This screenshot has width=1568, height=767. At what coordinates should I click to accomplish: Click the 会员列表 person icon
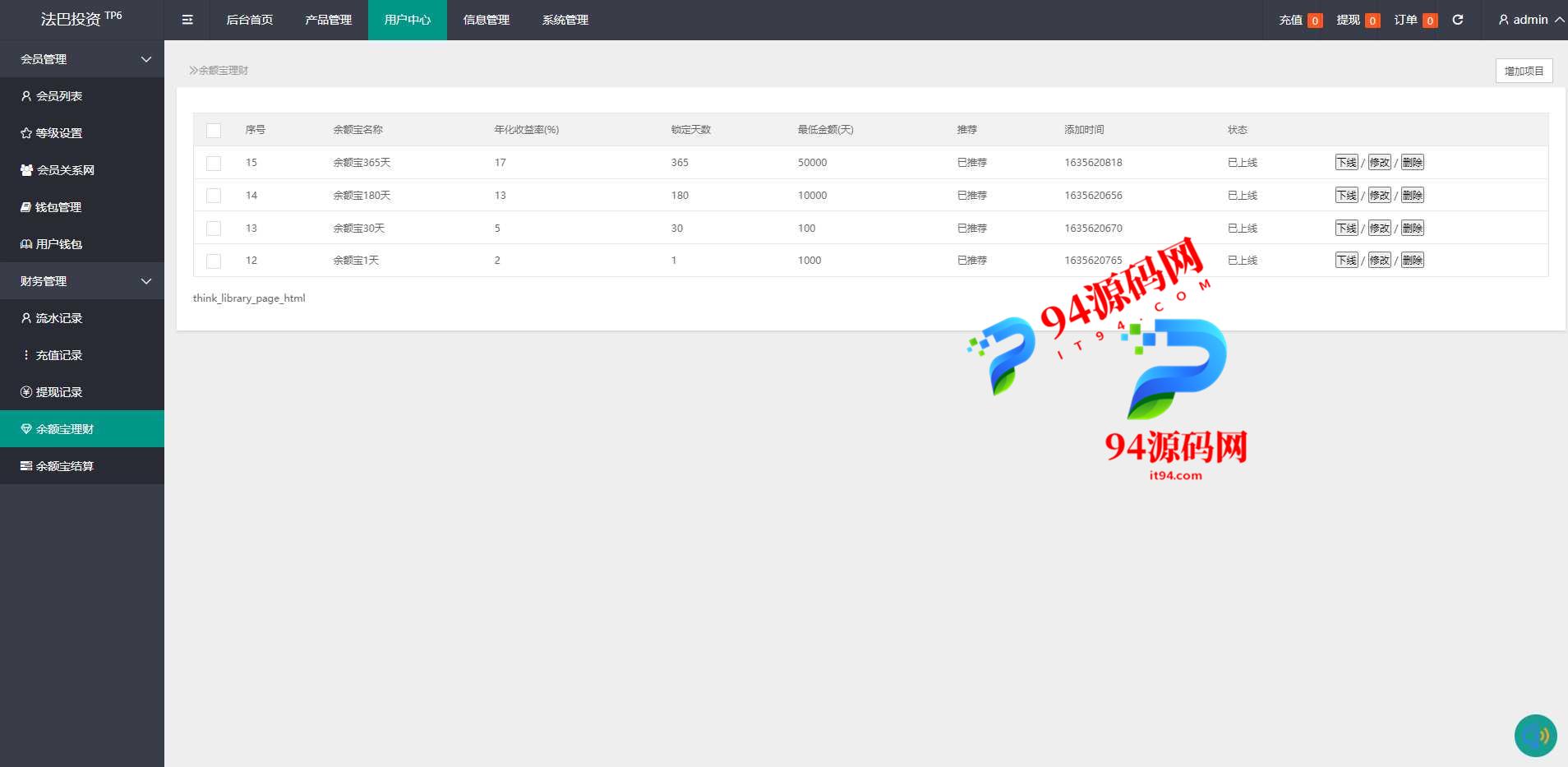pyautogui.click(x=26, y=96)
